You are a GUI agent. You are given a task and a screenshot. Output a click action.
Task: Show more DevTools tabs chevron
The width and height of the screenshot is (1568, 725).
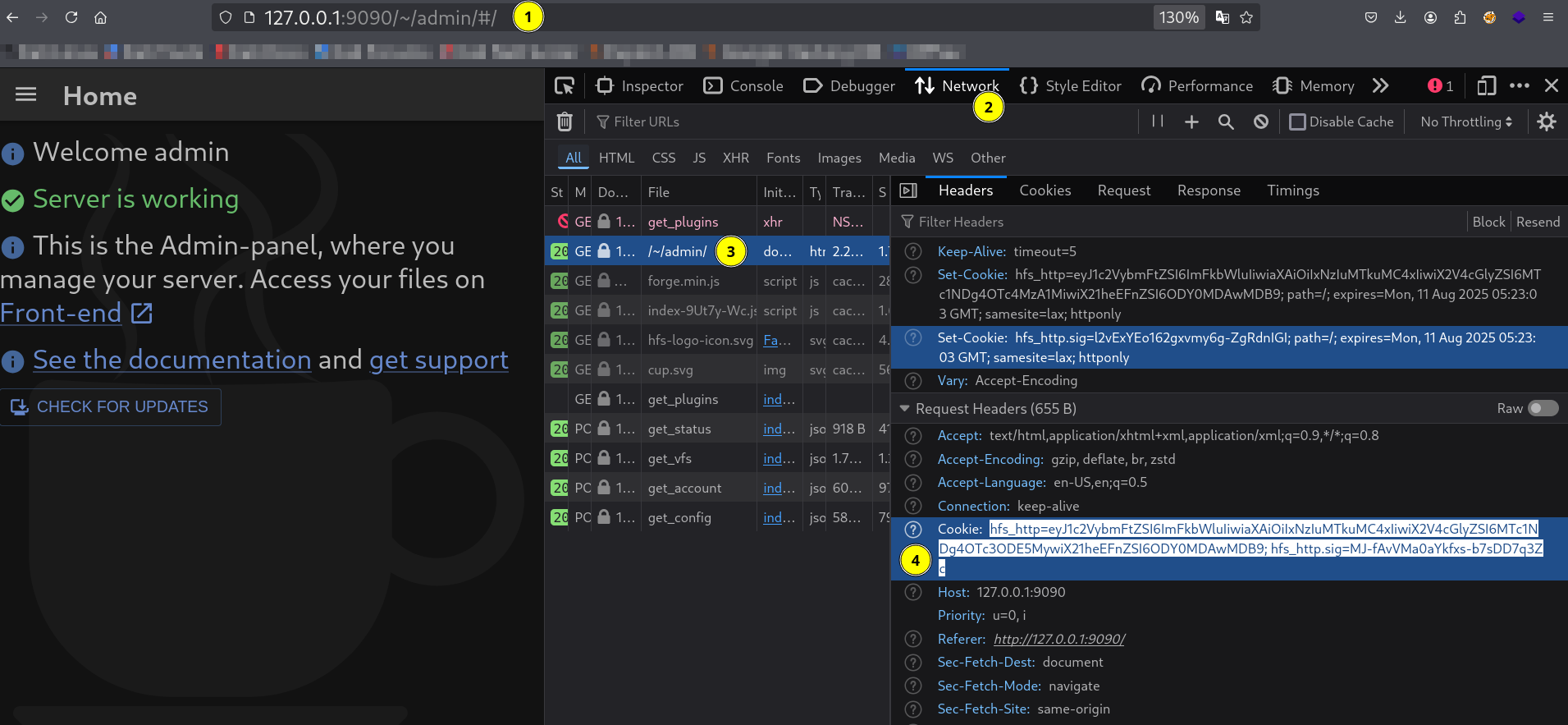[x=1381, y=85]
